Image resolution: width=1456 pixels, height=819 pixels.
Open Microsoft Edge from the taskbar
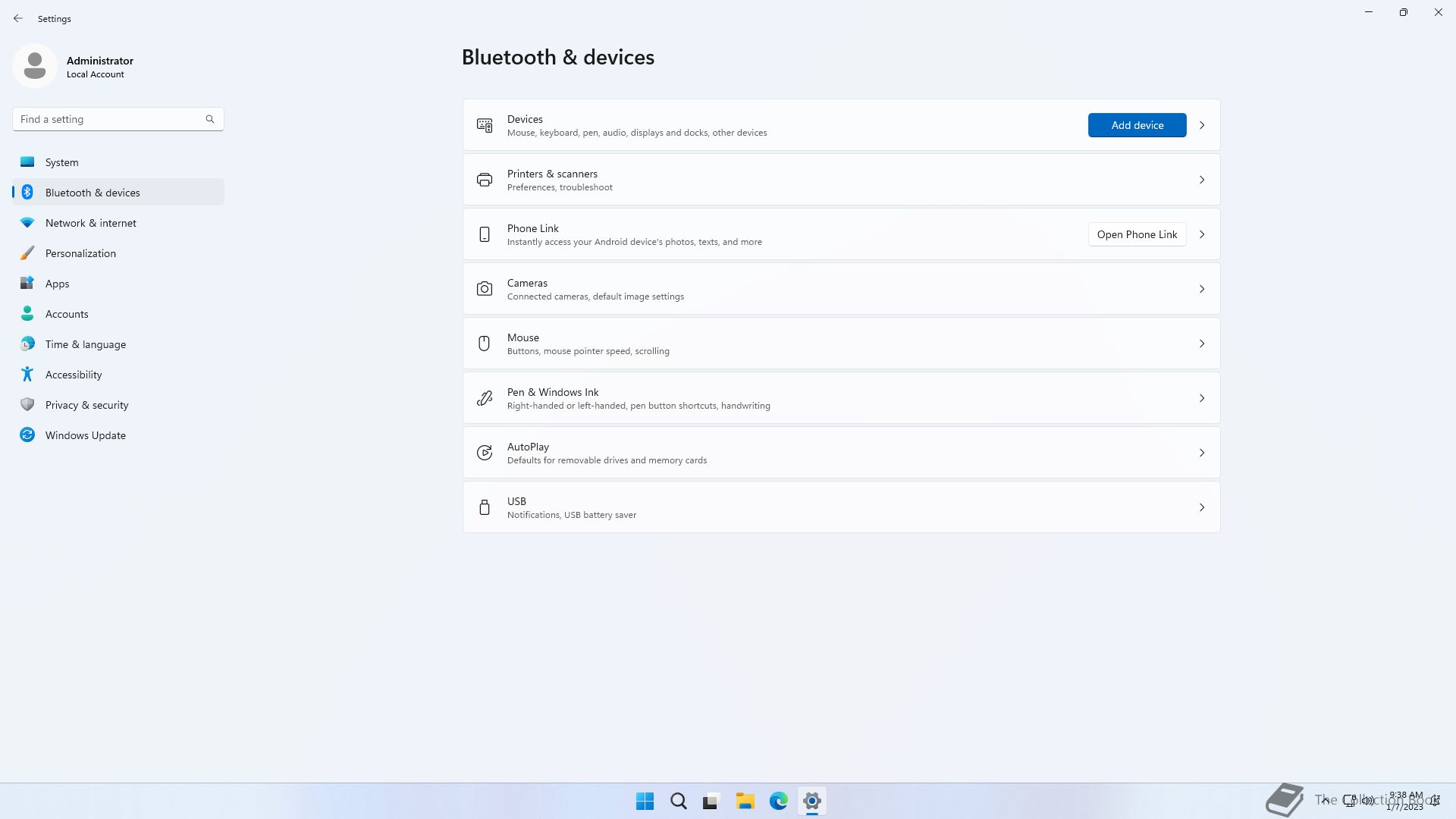coord(779,801)
